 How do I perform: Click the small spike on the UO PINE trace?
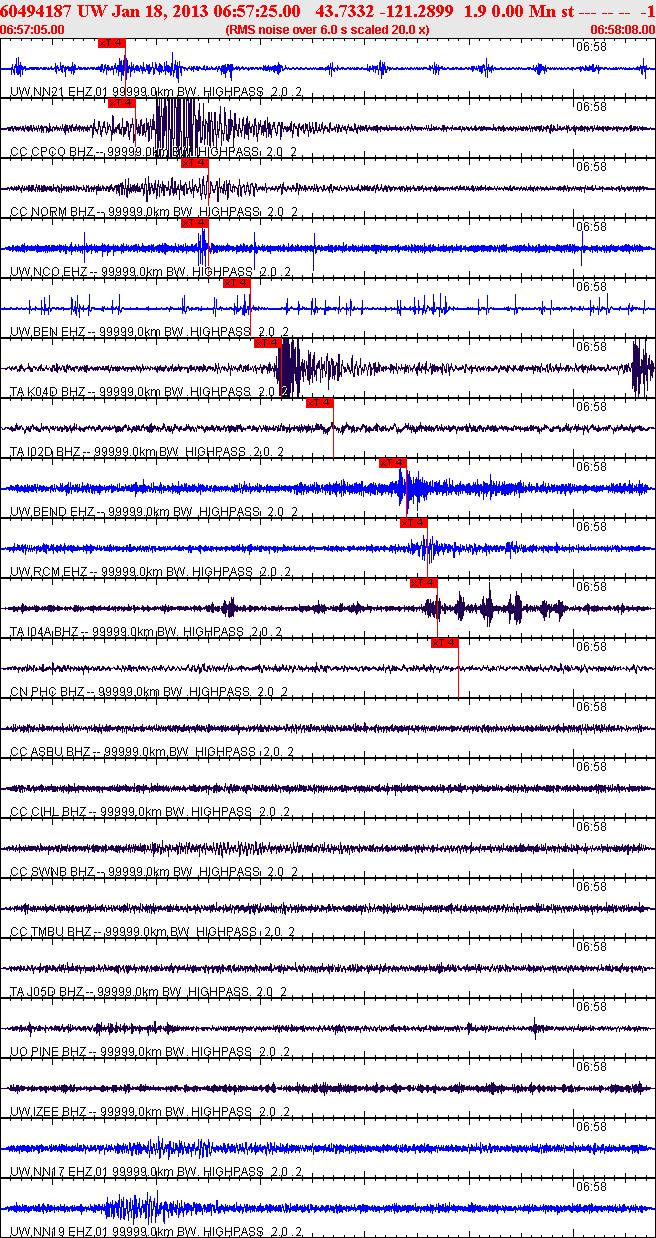point(535,1027)
